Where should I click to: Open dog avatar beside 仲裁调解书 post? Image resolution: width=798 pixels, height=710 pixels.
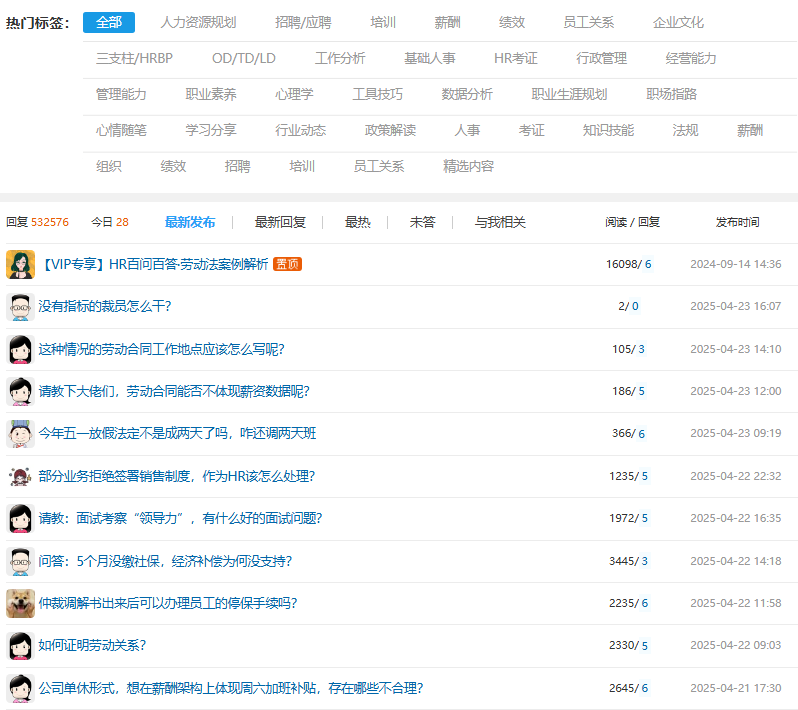[x=20, y=603]
